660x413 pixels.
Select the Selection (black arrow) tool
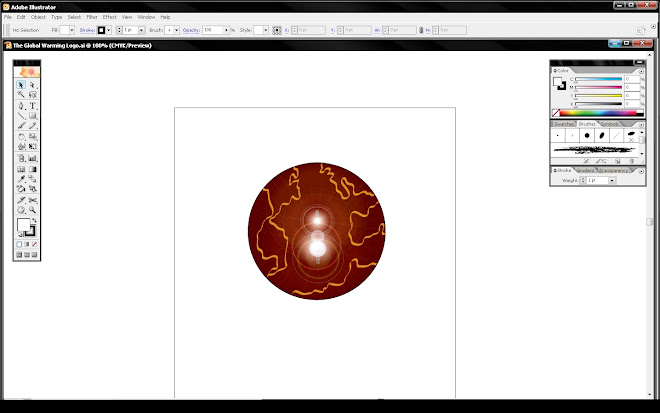[x=21, y=85]
